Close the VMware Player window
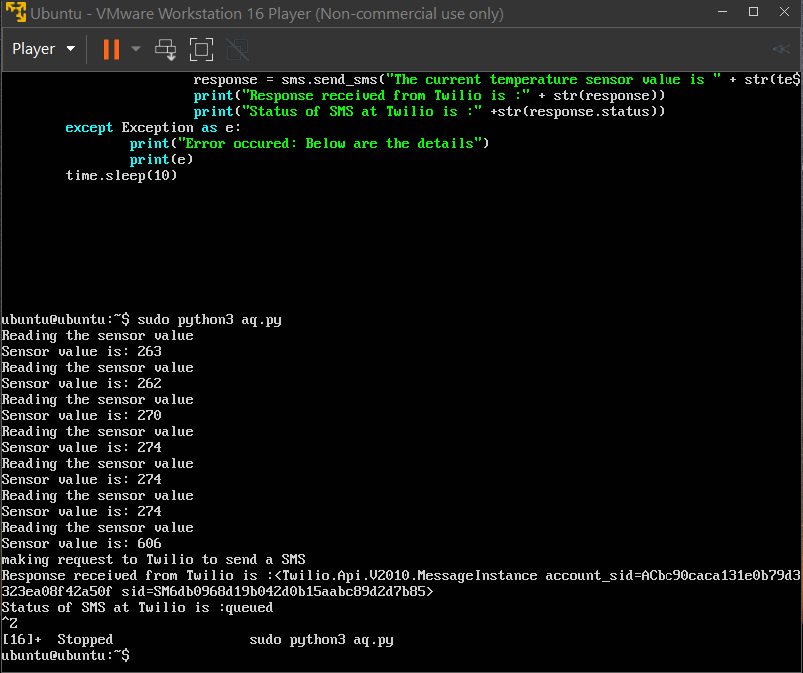The image size is (803, 673). pos(784,12)
